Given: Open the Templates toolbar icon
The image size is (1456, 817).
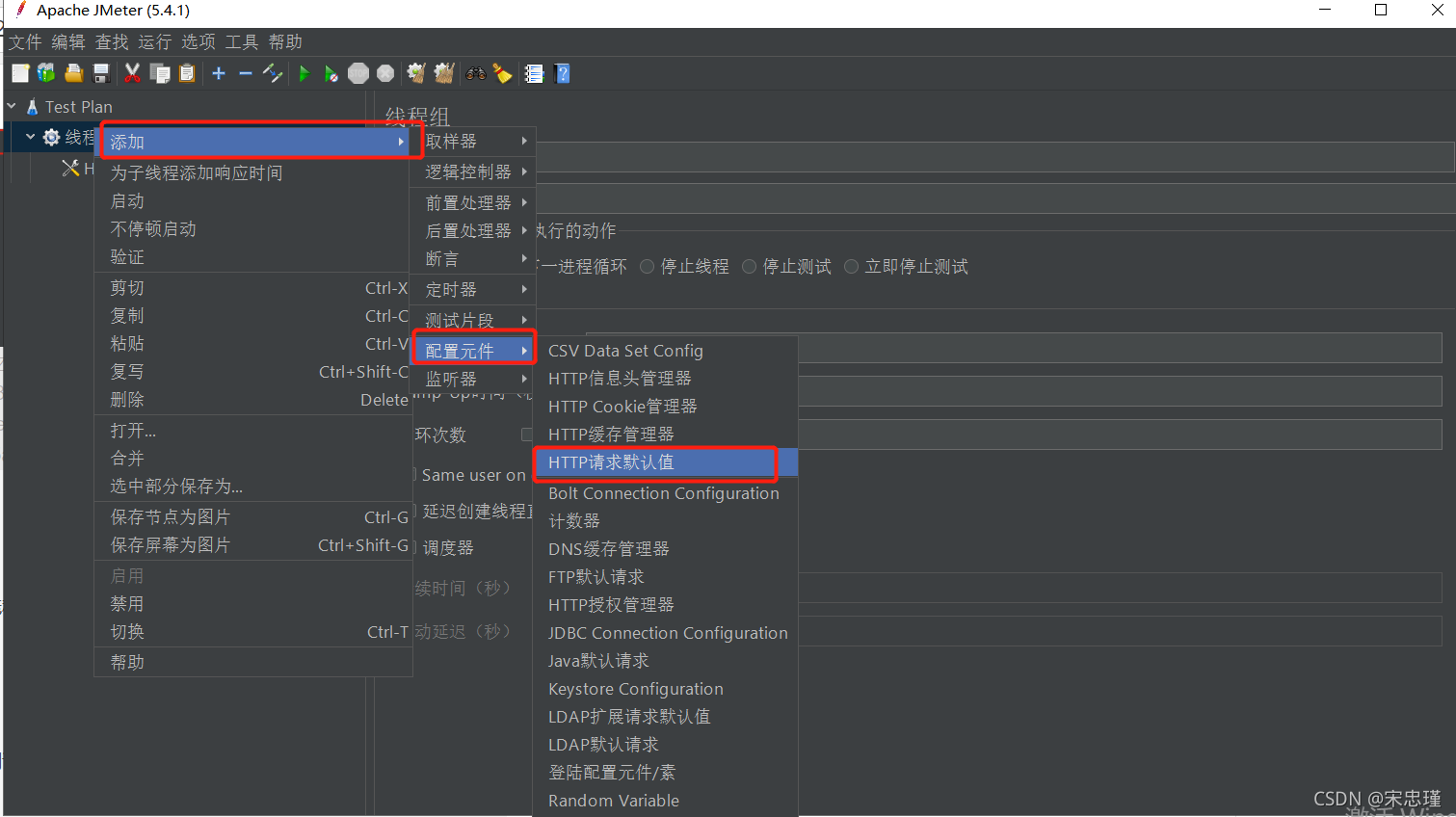Looking at the screenshot, I should (x=46, y=73).
